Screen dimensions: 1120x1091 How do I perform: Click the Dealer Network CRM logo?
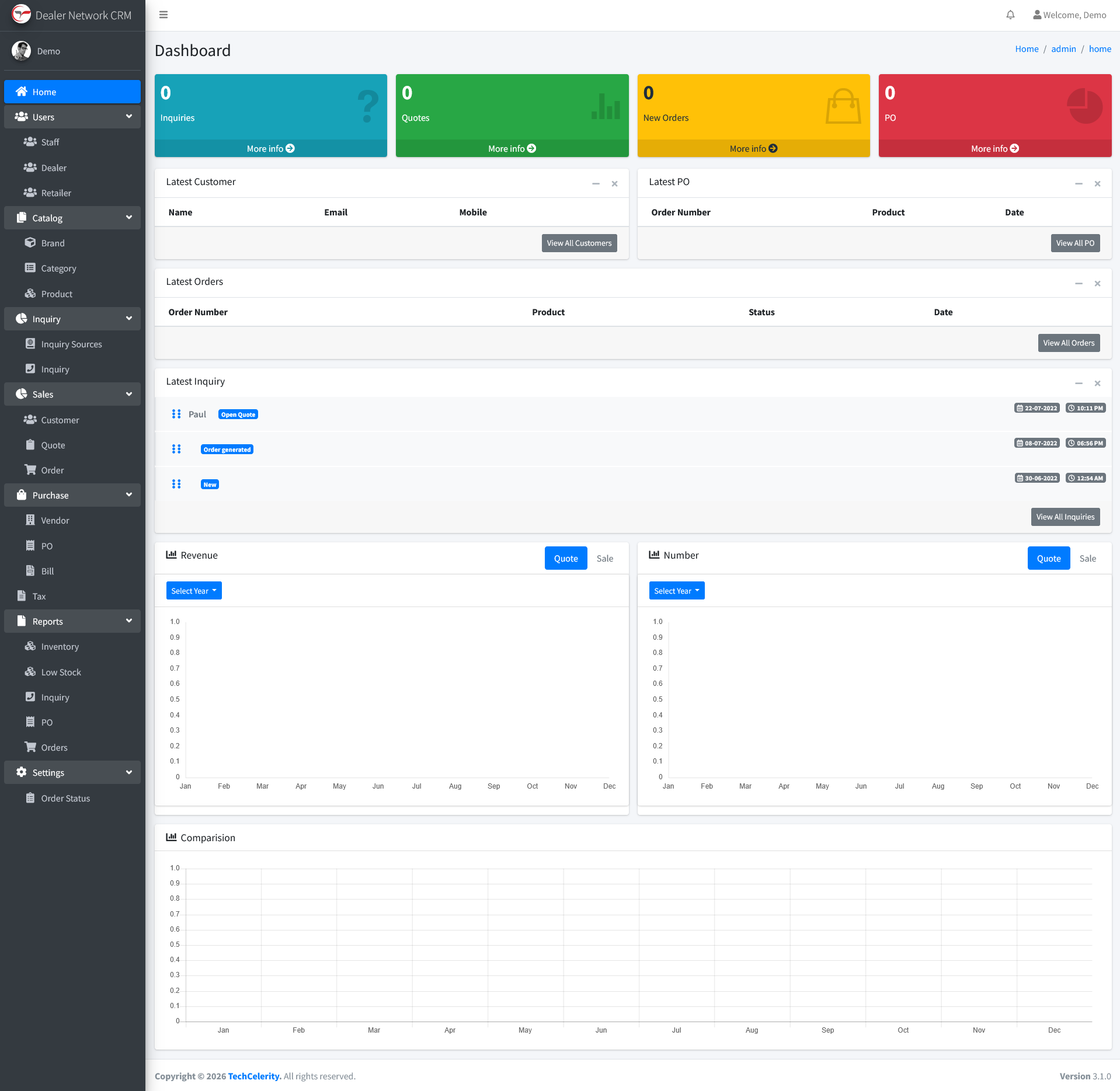coord(22,15)
